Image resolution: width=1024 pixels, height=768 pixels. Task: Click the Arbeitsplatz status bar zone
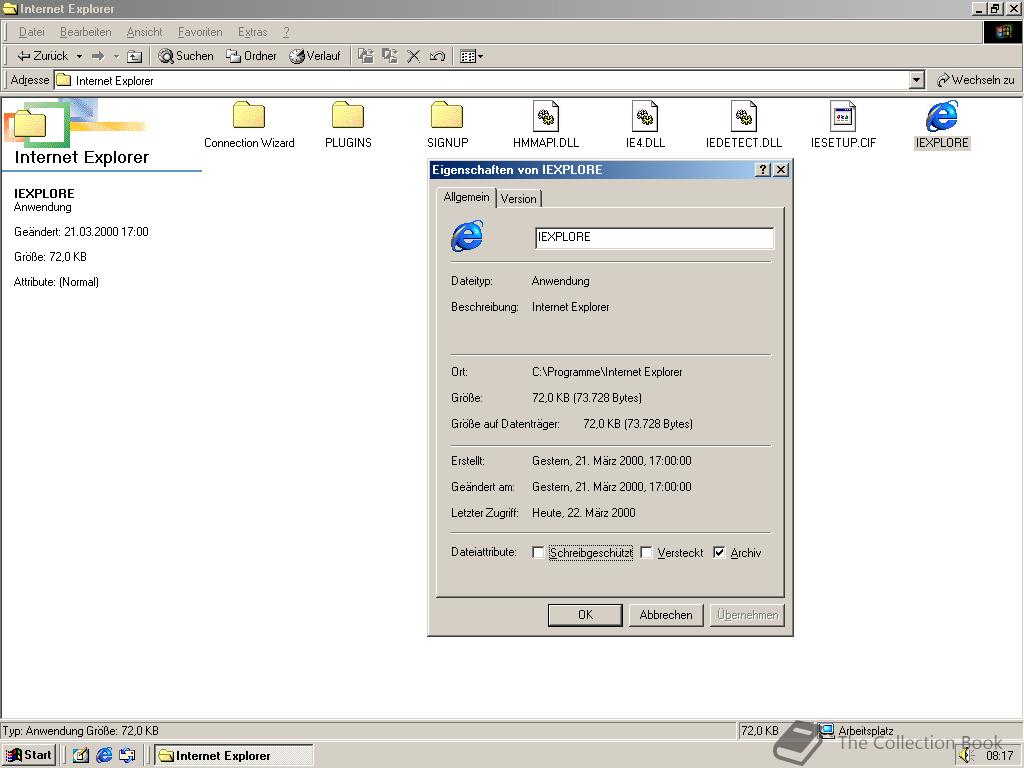click(x=919, y=731)
